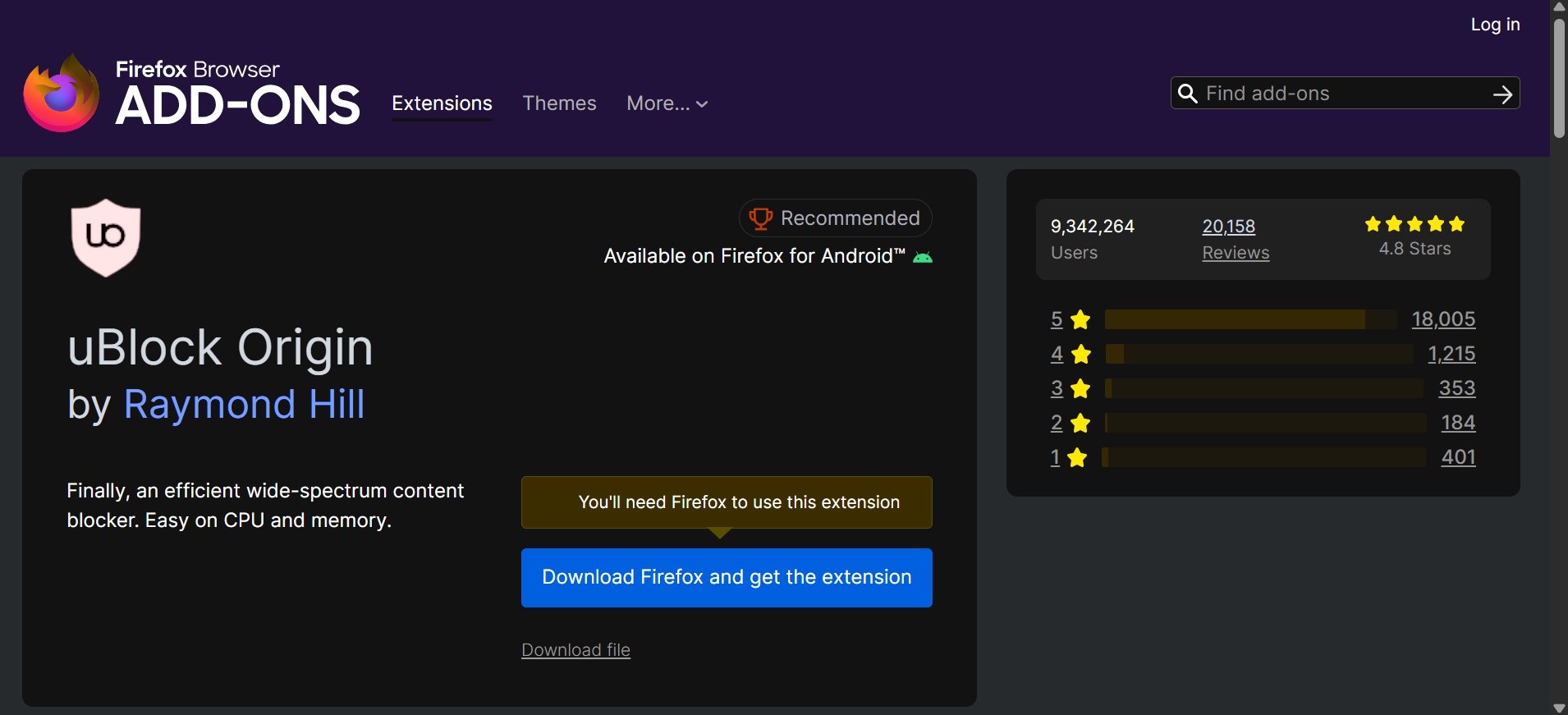Click the search magnifier icon
The width and height of the screenshot is (1568, 715).
[x=1187, y=94]
